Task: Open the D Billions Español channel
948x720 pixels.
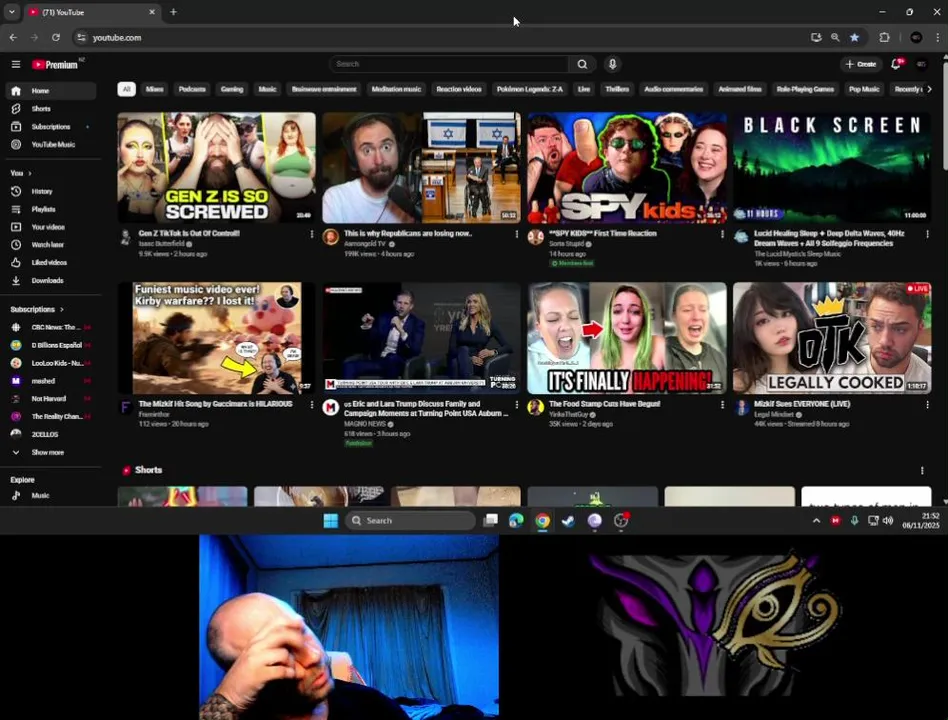Action: (51, 345)
